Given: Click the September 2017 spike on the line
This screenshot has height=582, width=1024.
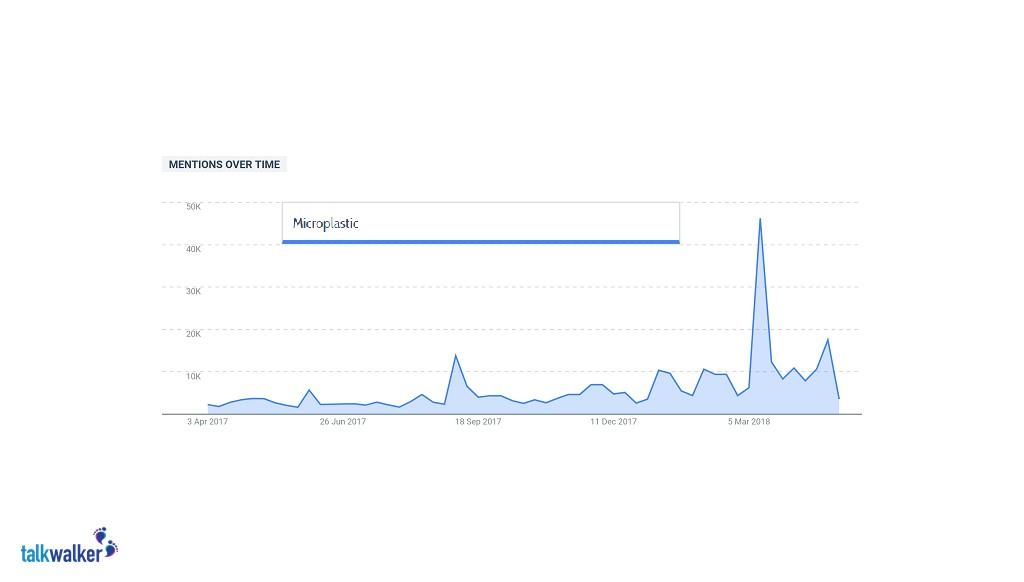Looking at the screenshot, I should click(456, 355).
